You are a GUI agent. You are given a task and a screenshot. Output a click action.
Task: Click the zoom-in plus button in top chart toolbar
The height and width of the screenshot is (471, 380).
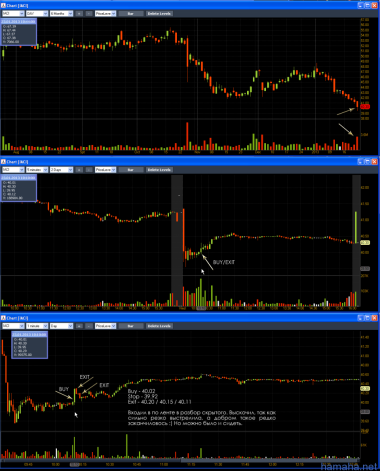coord(79,14)
